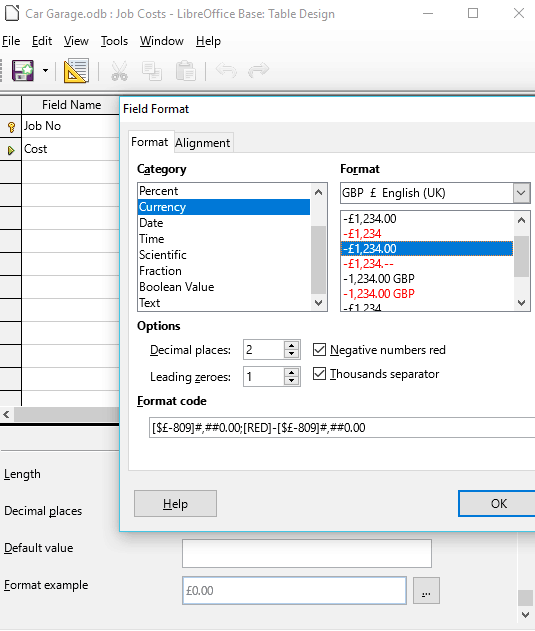Select Time in Category list
This screenshot has height=631, width=535.
click(x=224, y=239)
